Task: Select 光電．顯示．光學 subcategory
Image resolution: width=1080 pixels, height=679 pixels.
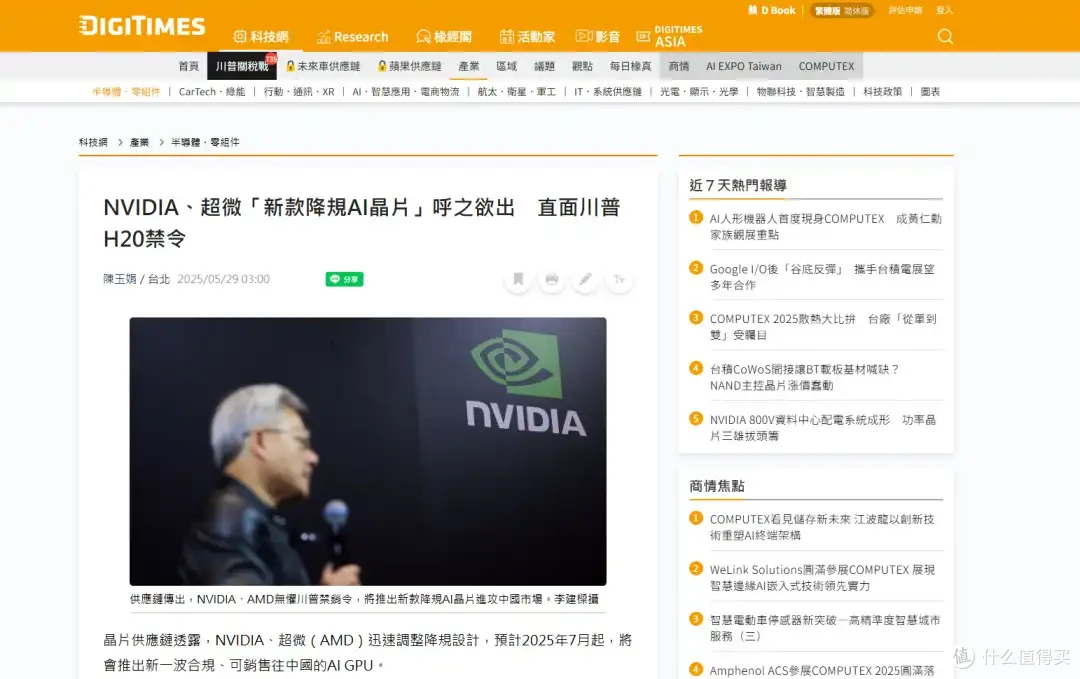Action: pos(699,92)
